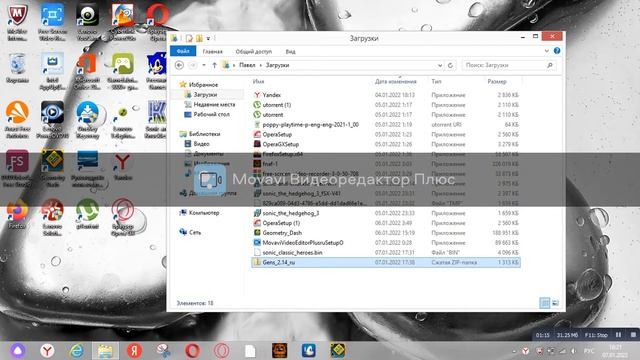Click the purple Alice assistant taskbar icon
This screenshot has width=640, height=360.
18,350
